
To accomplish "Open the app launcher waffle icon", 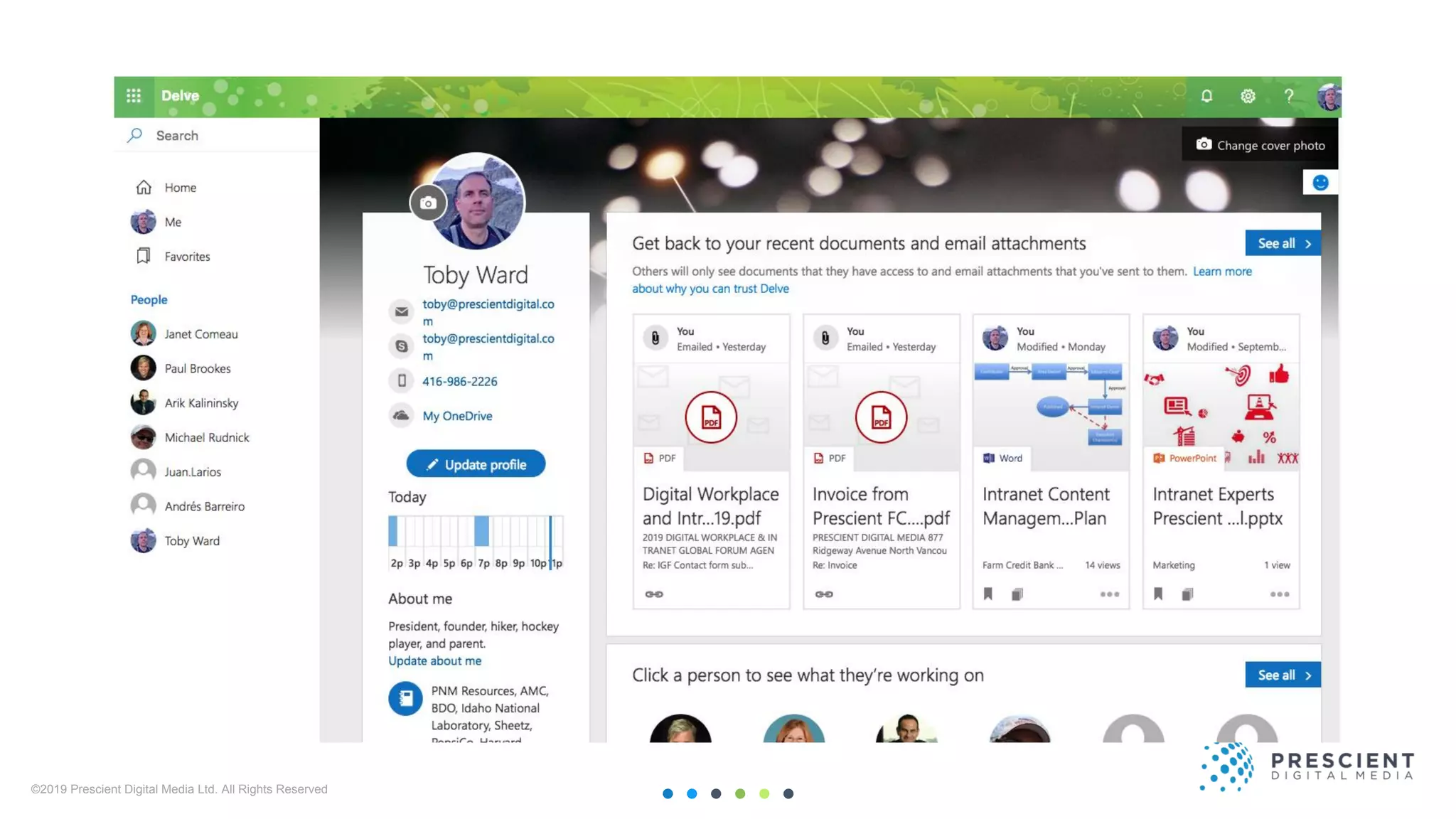I will coord(134,96).
